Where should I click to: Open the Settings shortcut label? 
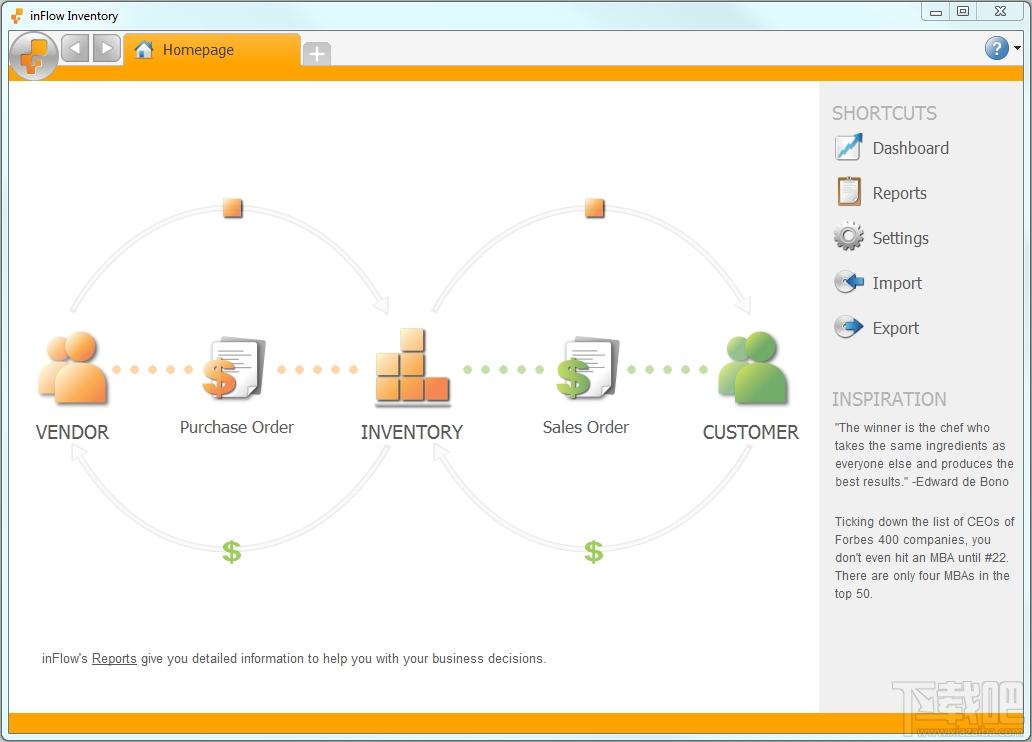(x=900, y=238)
